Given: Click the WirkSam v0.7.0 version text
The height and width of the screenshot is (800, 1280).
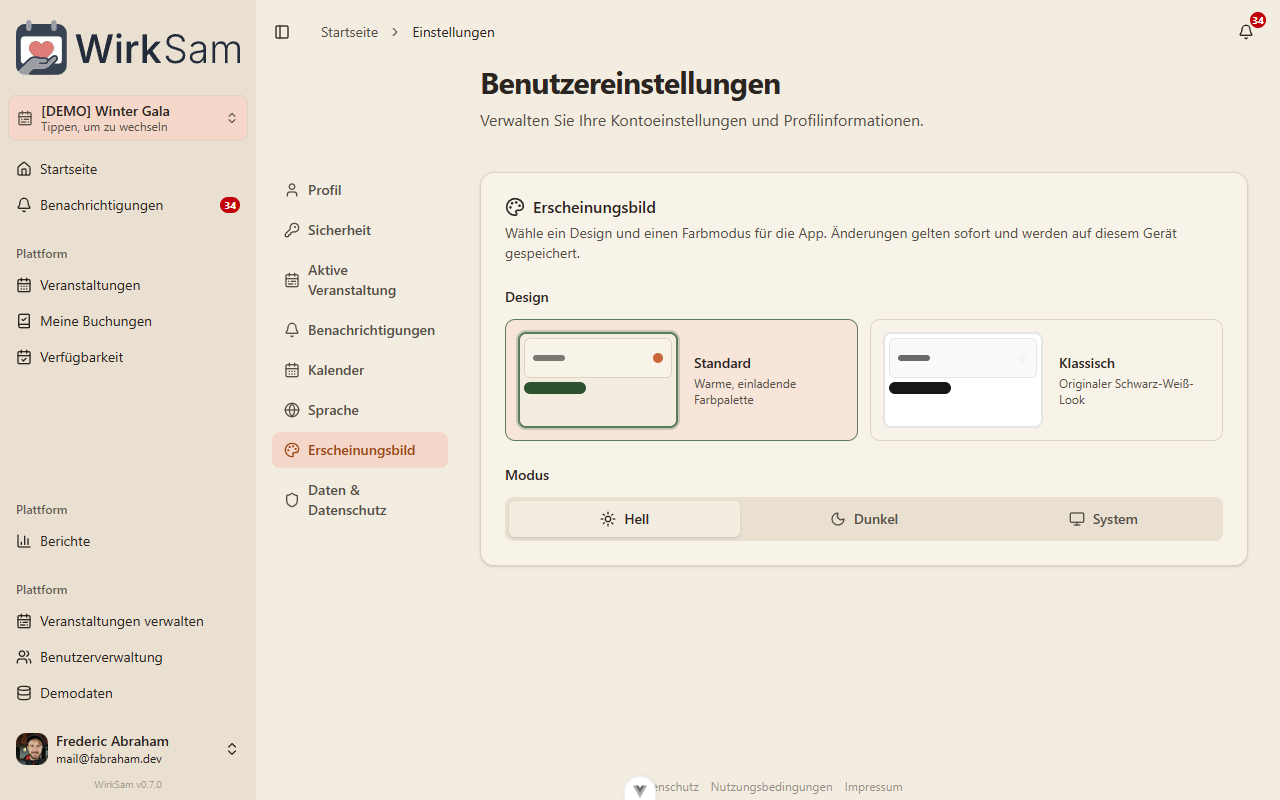Looking at the screenshot, I should click(128, 785).
